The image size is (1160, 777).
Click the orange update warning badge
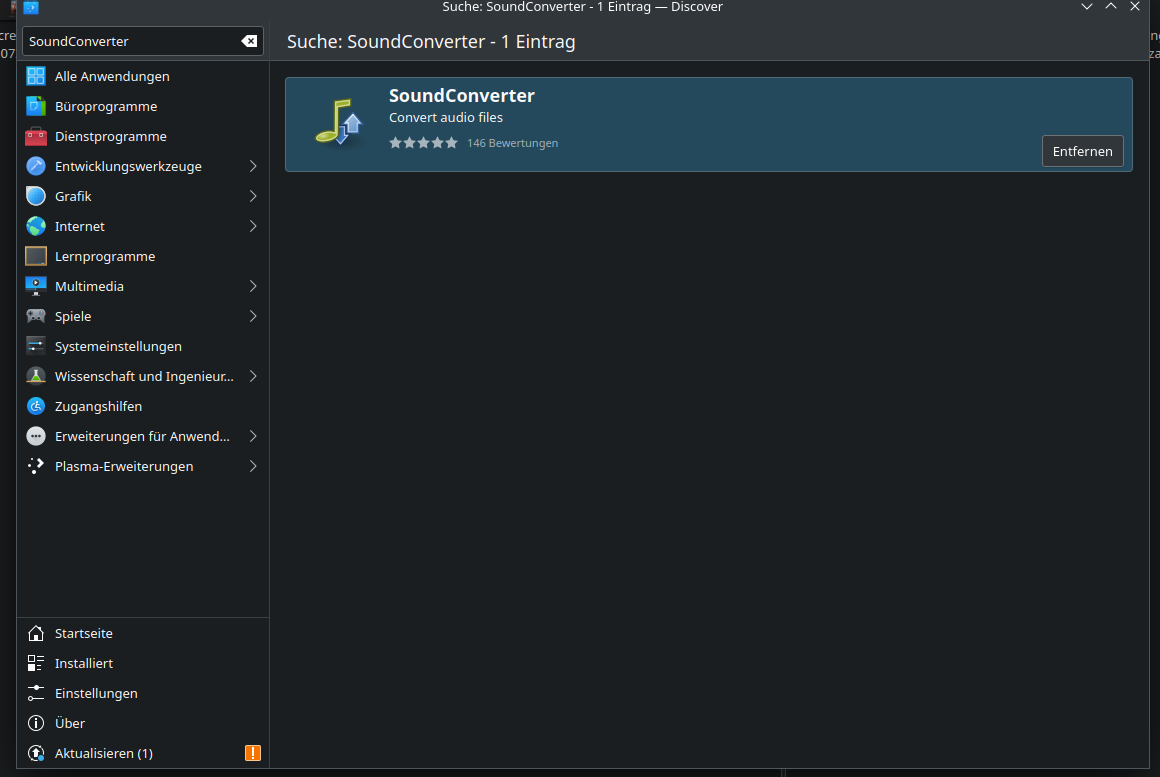pos(253,753)
